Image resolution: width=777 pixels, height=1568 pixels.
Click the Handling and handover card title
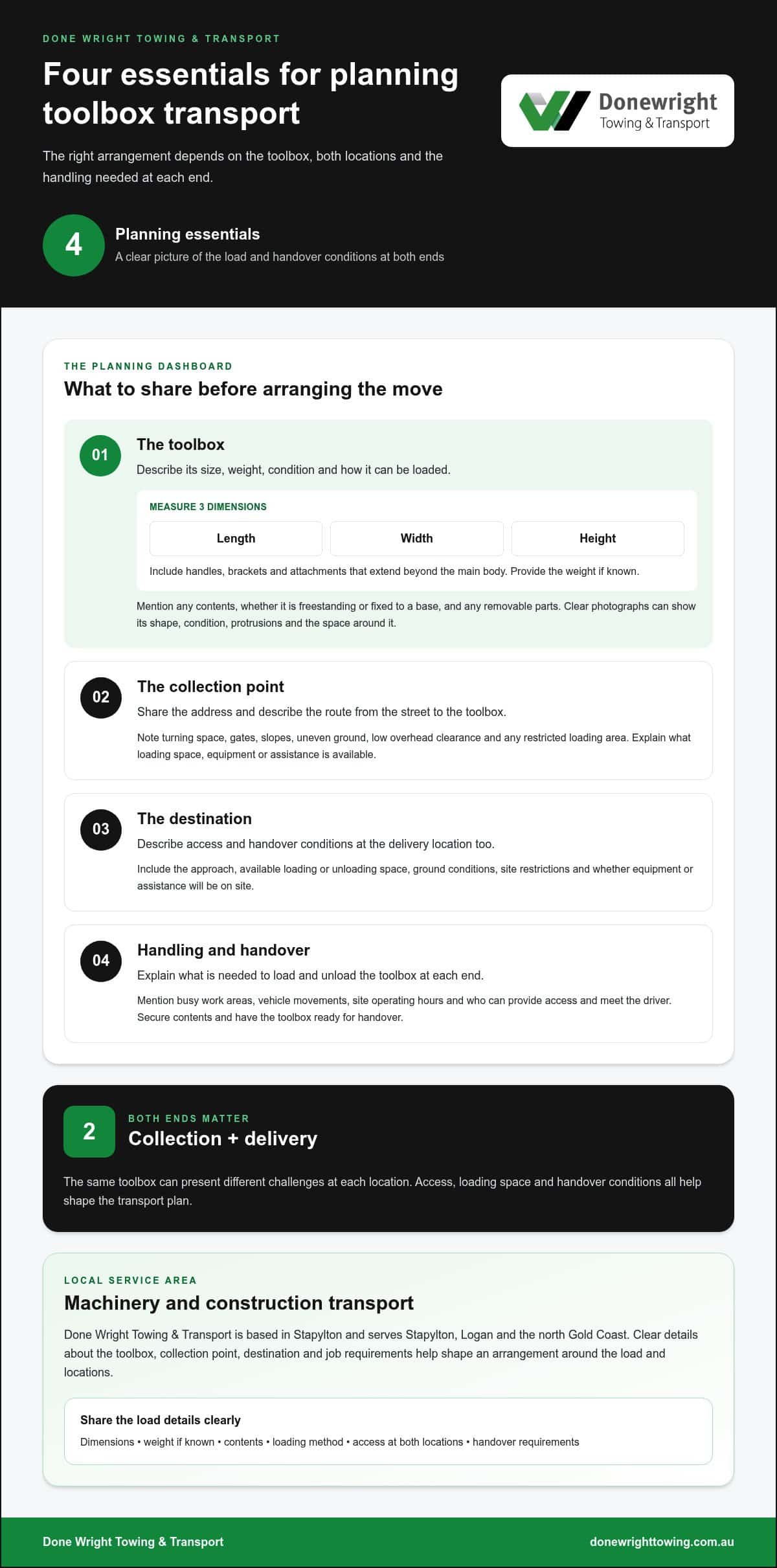coord(223,950)
